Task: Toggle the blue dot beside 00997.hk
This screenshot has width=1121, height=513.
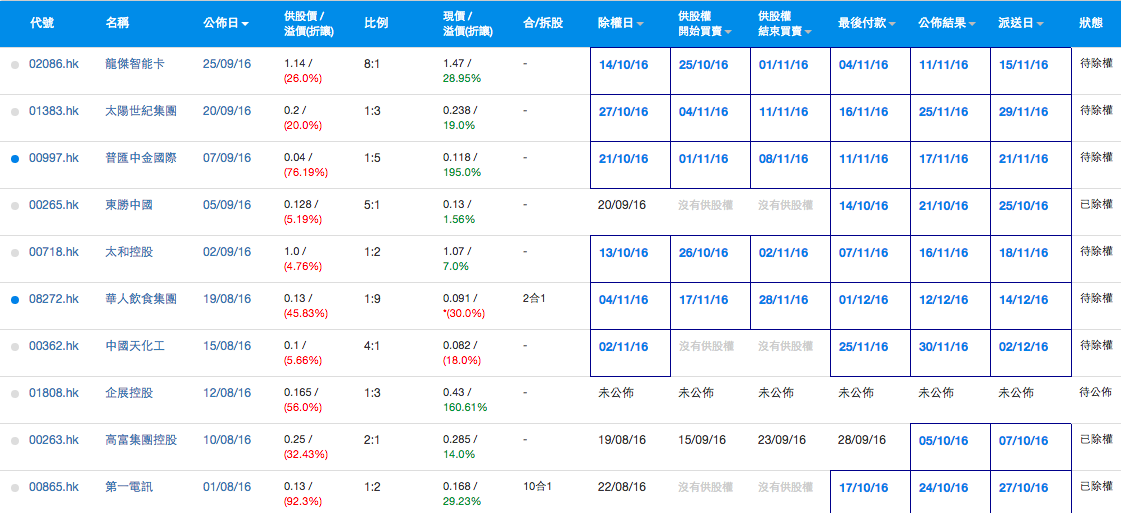Action: [14, 159]
